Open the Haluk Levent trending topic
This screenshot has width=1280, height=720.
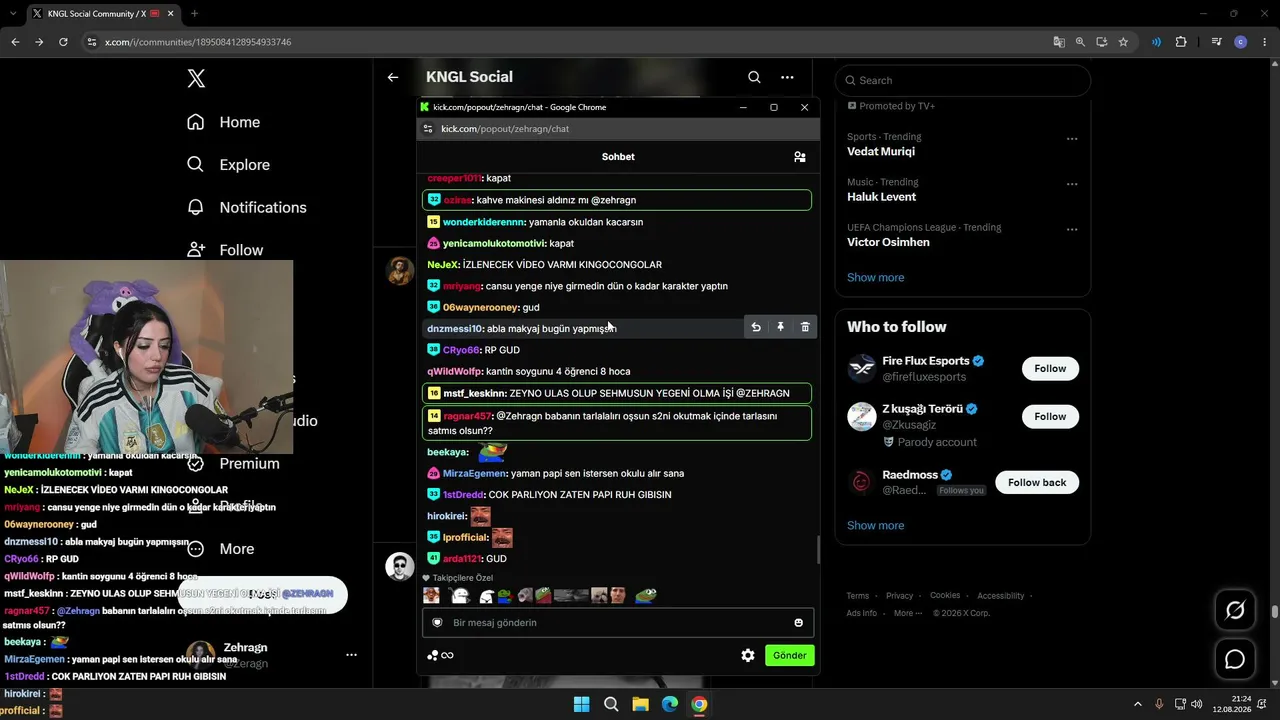pyautogui.click(x=881, y=197)
